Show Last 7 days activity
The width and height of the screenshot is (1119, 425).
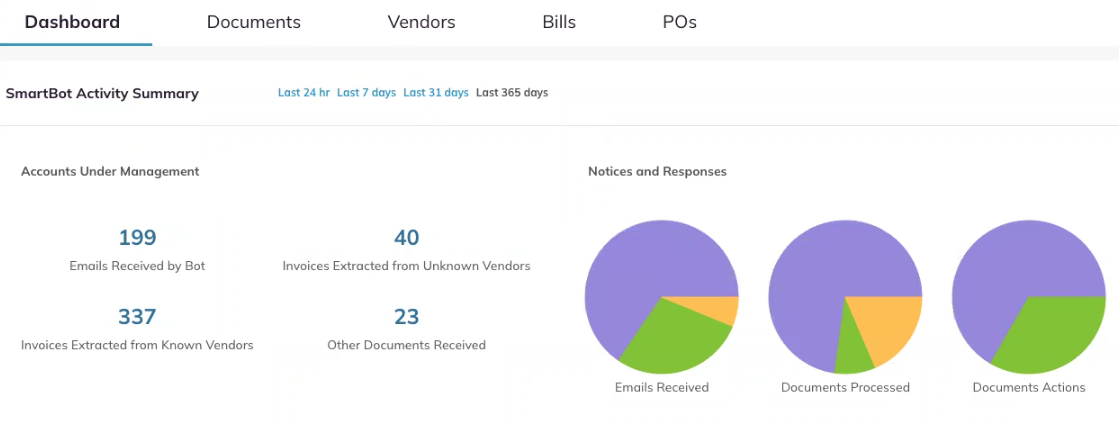(x=366, y=93)
